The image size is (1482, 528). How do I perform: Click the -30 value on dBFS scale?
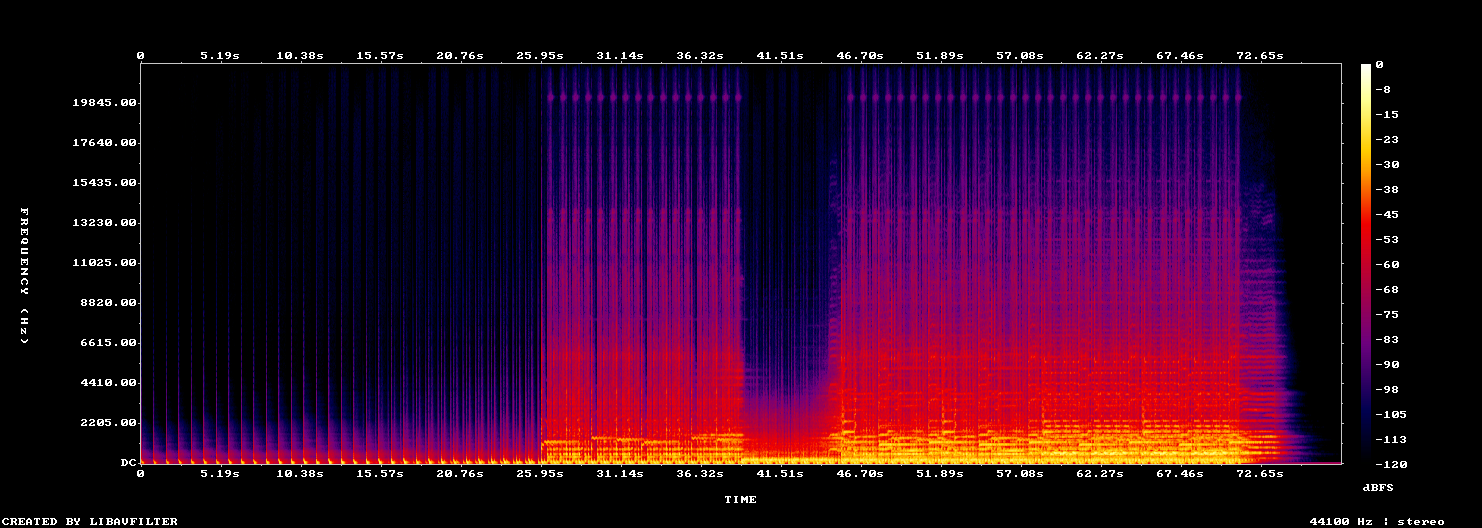tap(1387, 165)
